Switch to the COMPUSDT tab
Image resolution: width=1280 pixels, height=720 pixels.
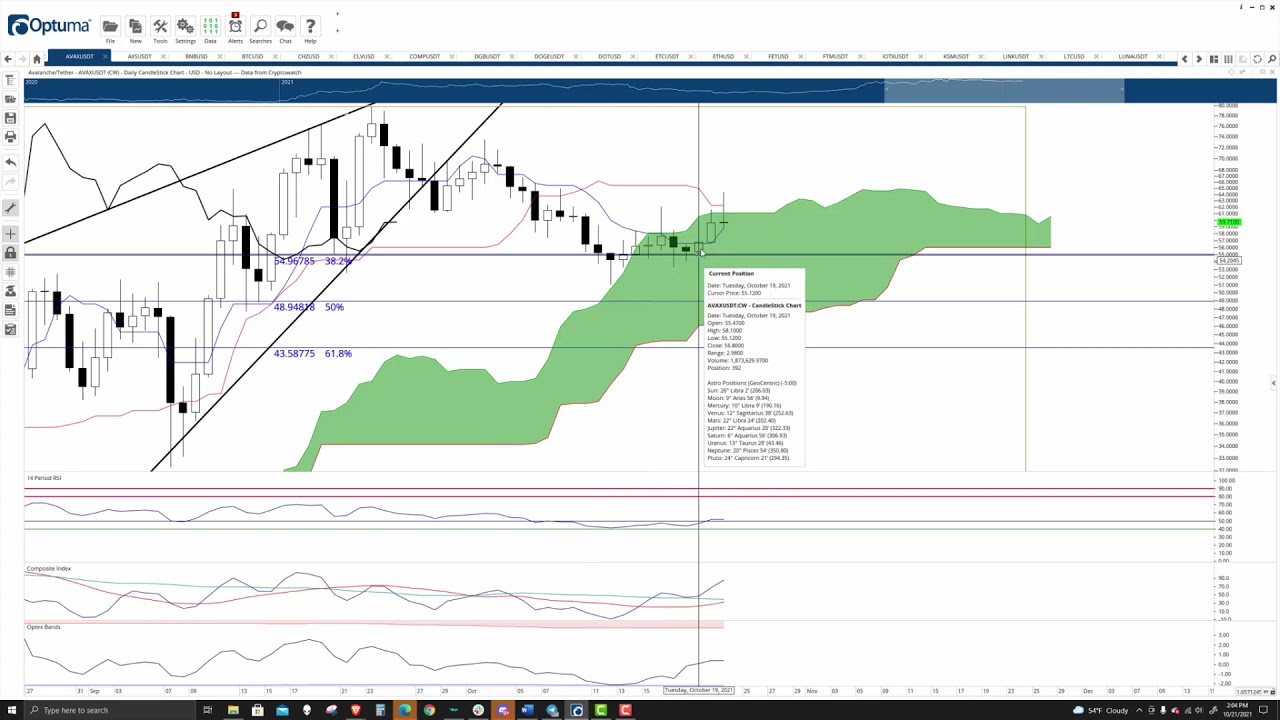coord(424,57)
